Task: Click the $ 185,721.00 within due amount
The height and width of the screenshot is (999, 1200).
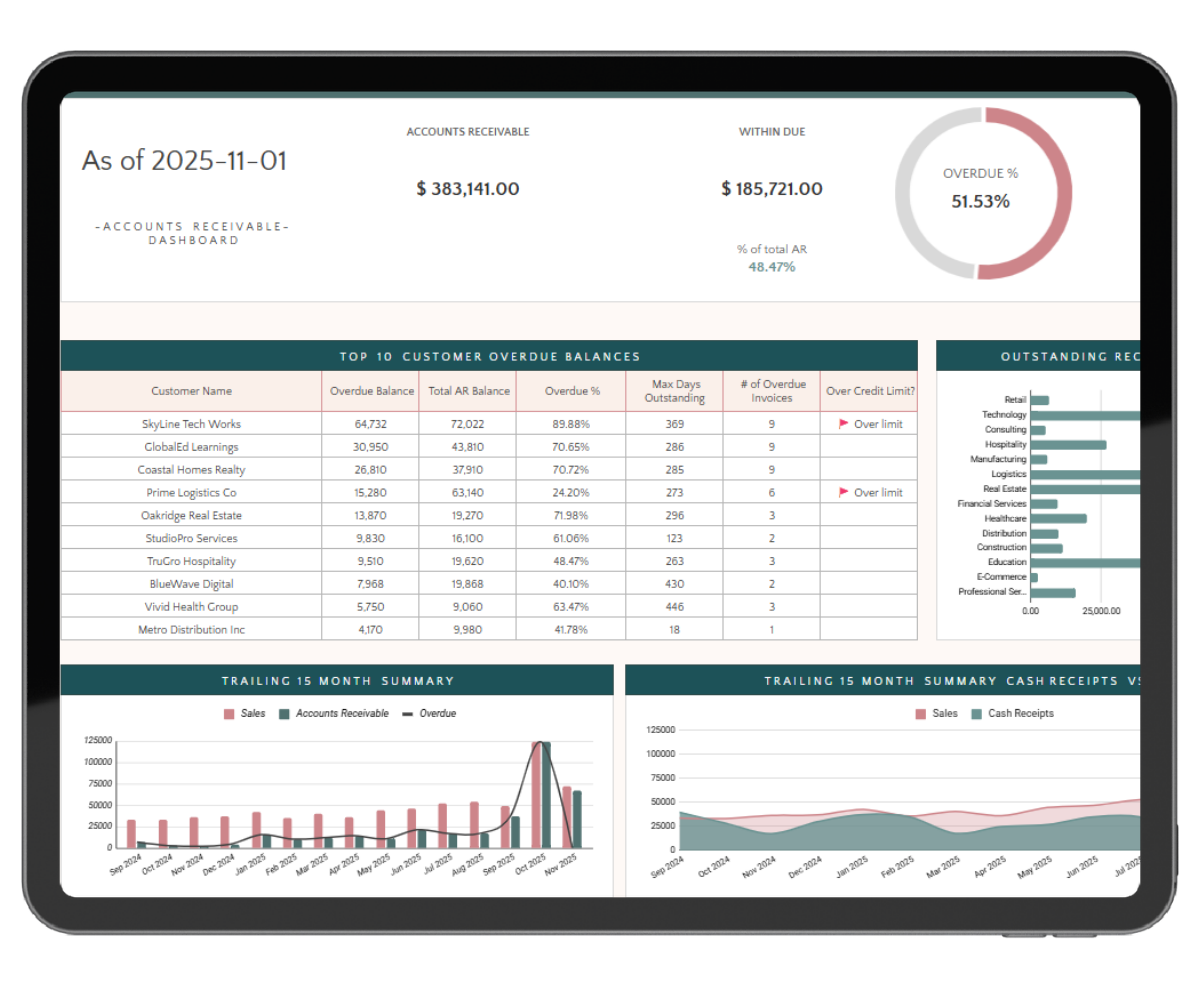Action: (772, 189)
